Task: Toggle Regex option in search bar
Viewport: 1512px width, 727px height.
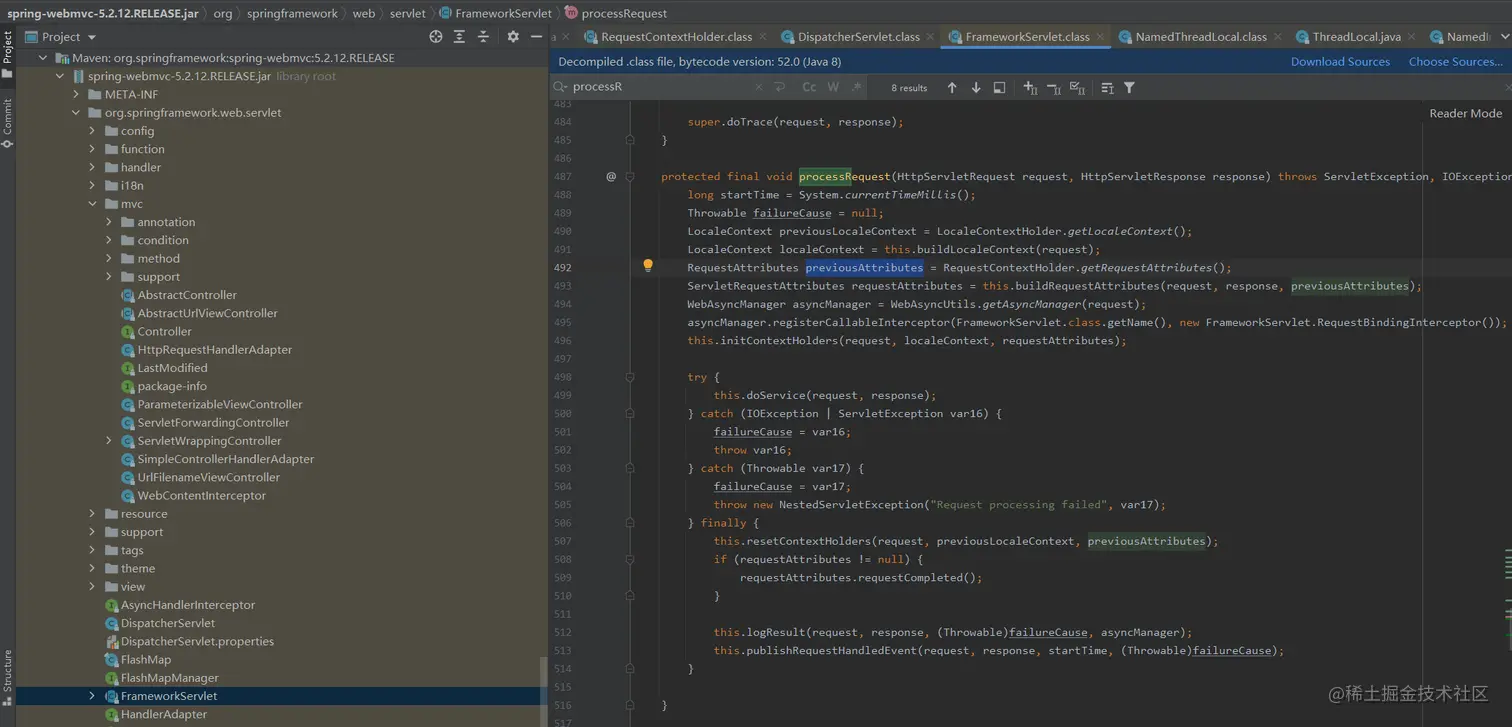Action: coord(856,87)
